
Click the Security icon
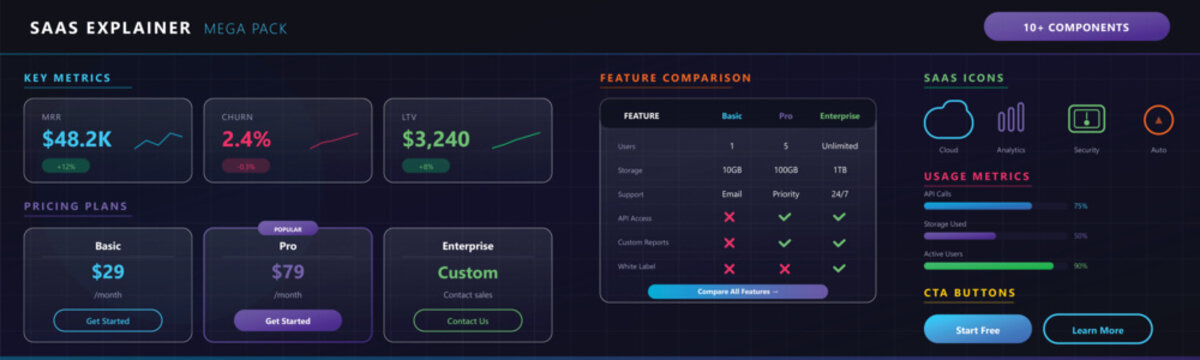point(1086,119)
